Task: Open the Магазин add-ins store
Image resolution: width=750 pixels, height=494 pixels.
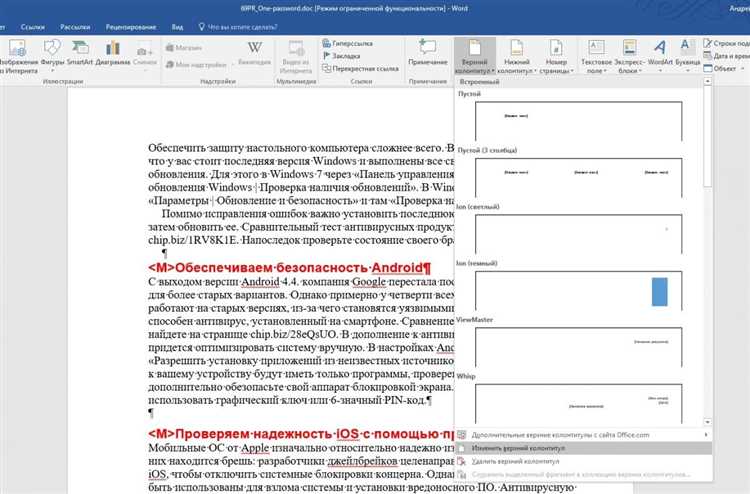Action: [x=184, y=48]
